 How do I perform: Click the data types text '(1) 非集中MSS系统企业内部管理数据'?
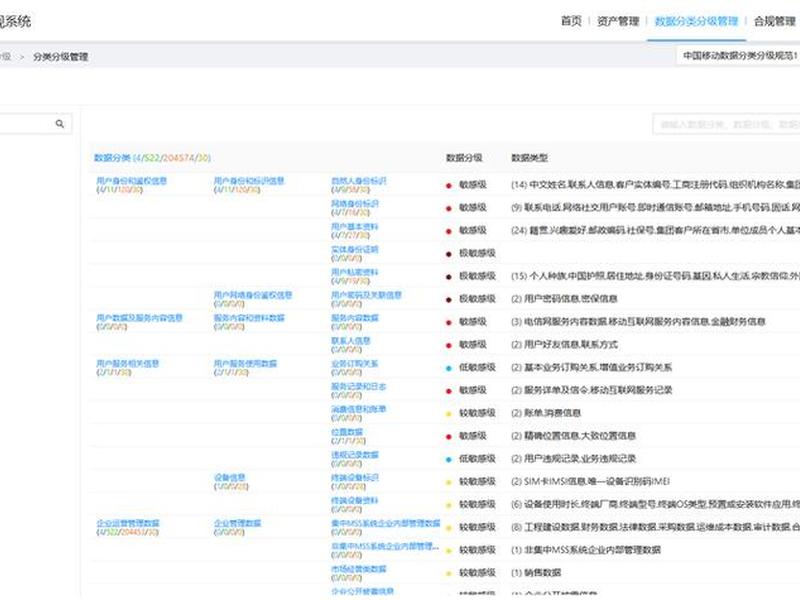point(586,550)
